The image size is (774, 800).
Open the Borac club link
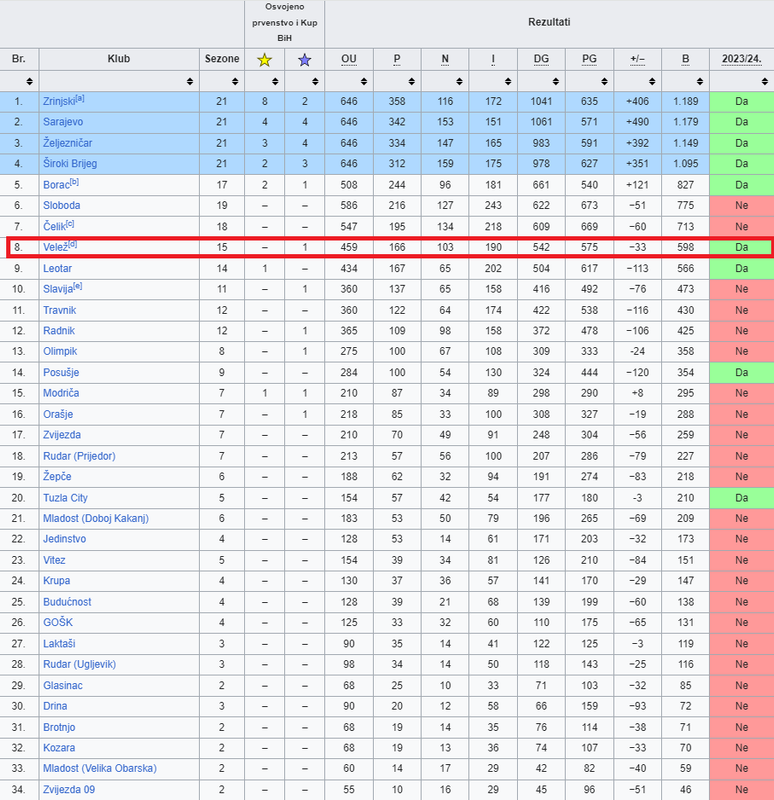pyautogui.click(x=56, y=185)
